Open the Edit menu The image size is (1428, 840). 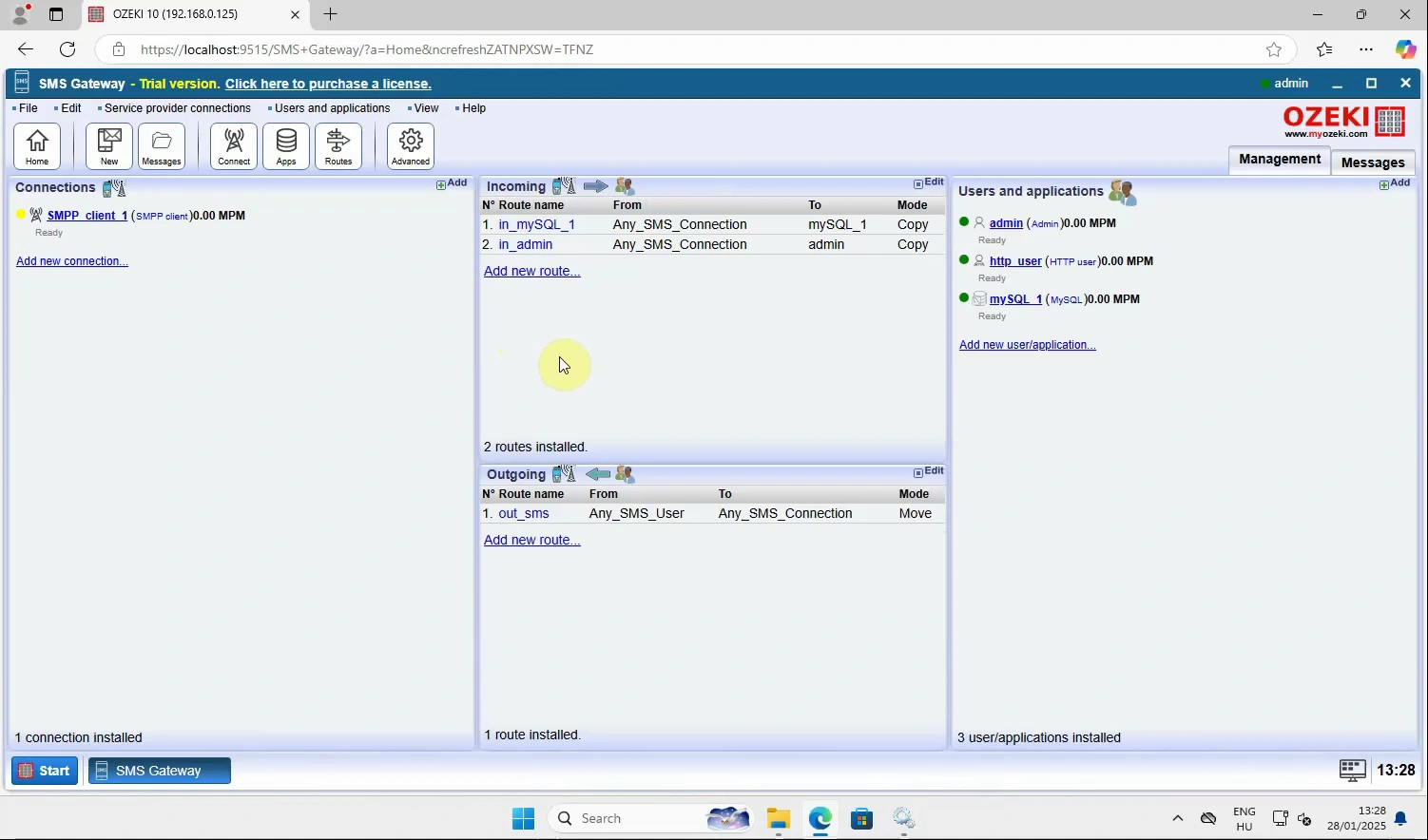pos(71,108)
